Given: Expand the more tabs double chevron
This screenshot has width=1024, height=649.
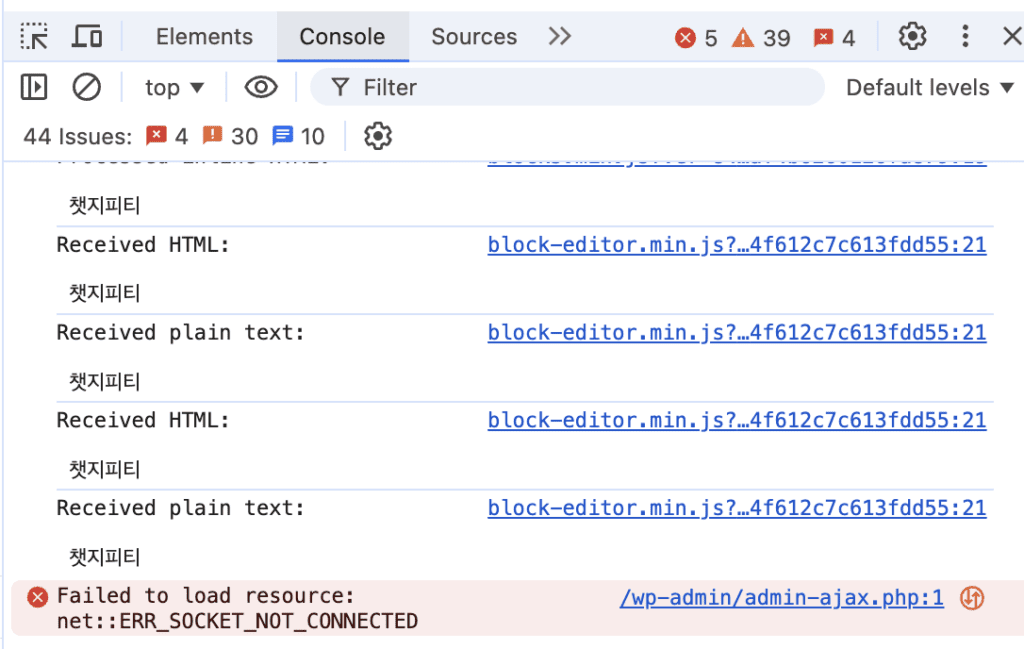Looking at the screenshot, I should [x=560, y=36].
